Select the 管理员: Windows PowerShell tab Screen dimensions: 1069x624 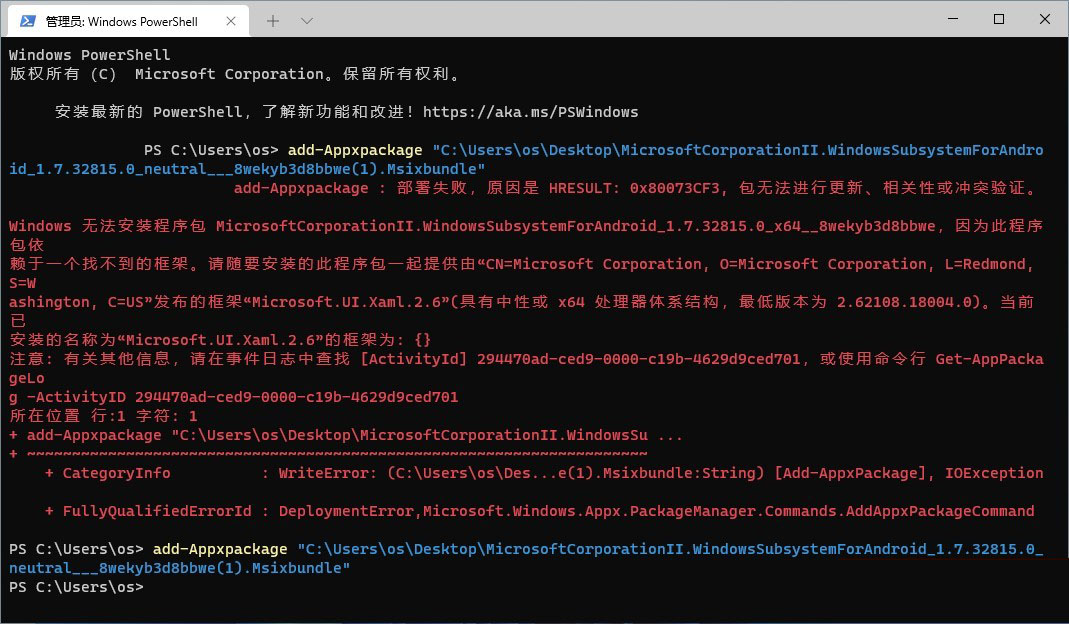click(x=128, y=21)
